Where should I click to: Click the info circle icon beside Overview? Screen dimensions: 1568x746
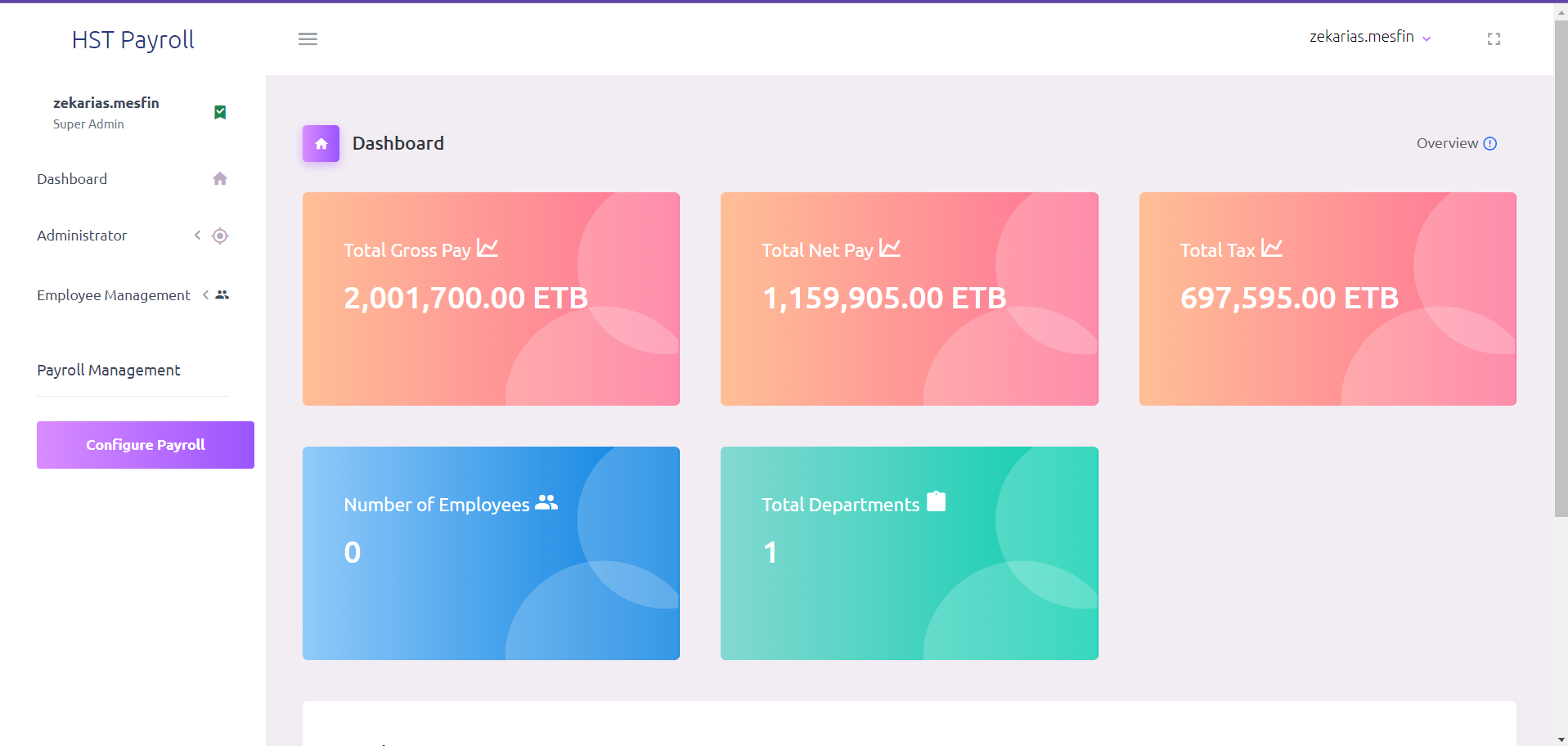(1490, 143)
